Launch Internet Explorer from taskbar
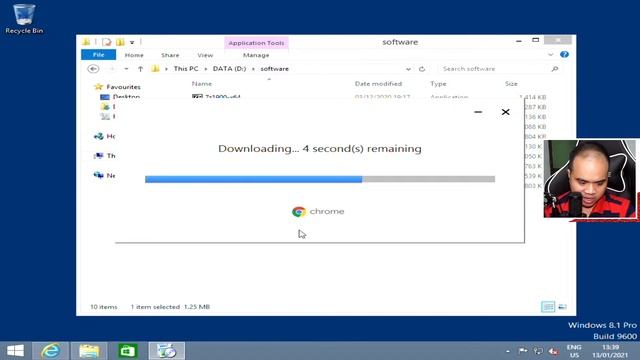Screen dimensions: 640x360 click(x=51, y=351)
